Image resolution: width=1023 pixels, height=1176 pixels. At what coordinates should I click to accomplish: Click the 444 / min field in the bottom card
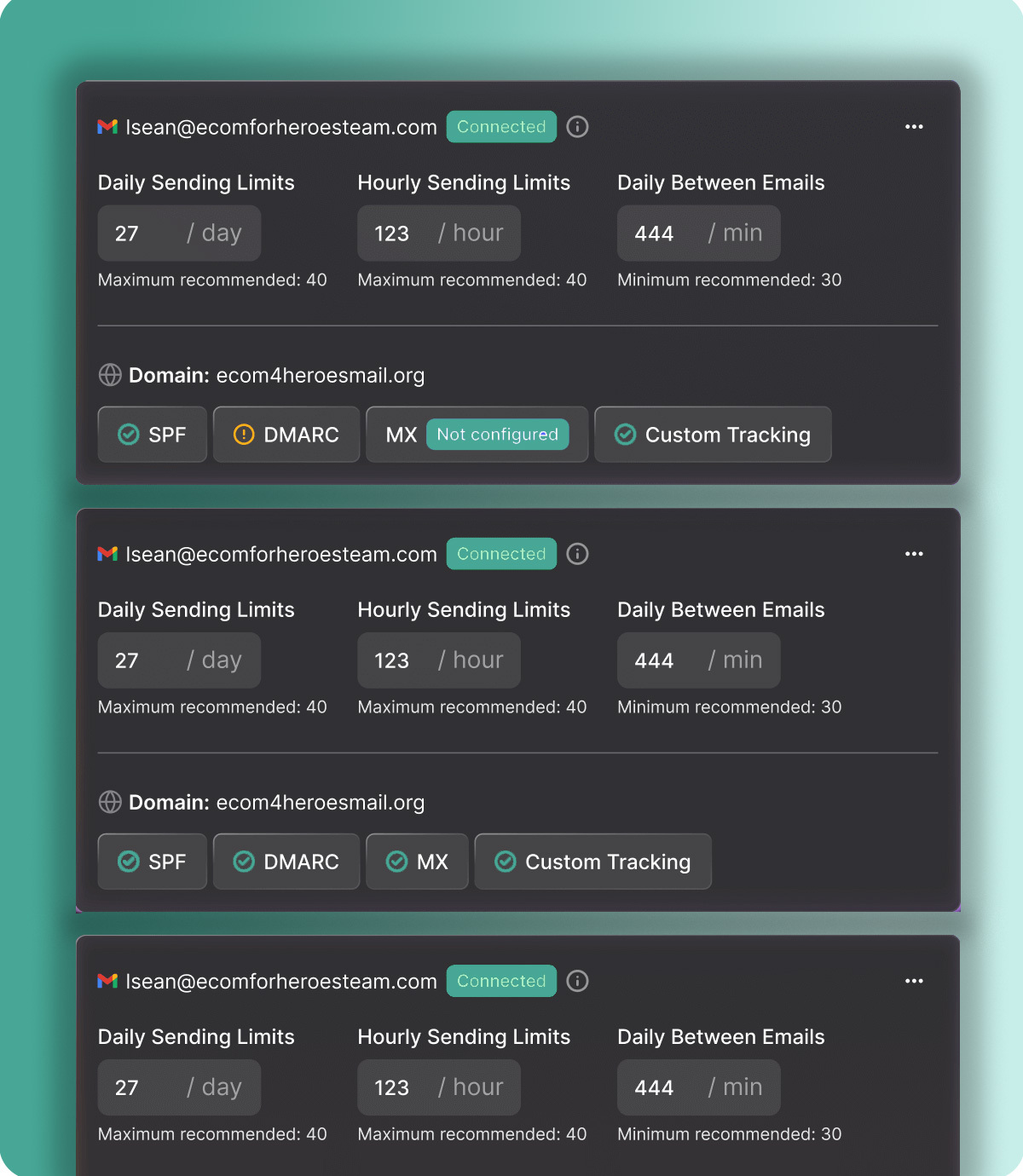click(x=699, y=1087)
